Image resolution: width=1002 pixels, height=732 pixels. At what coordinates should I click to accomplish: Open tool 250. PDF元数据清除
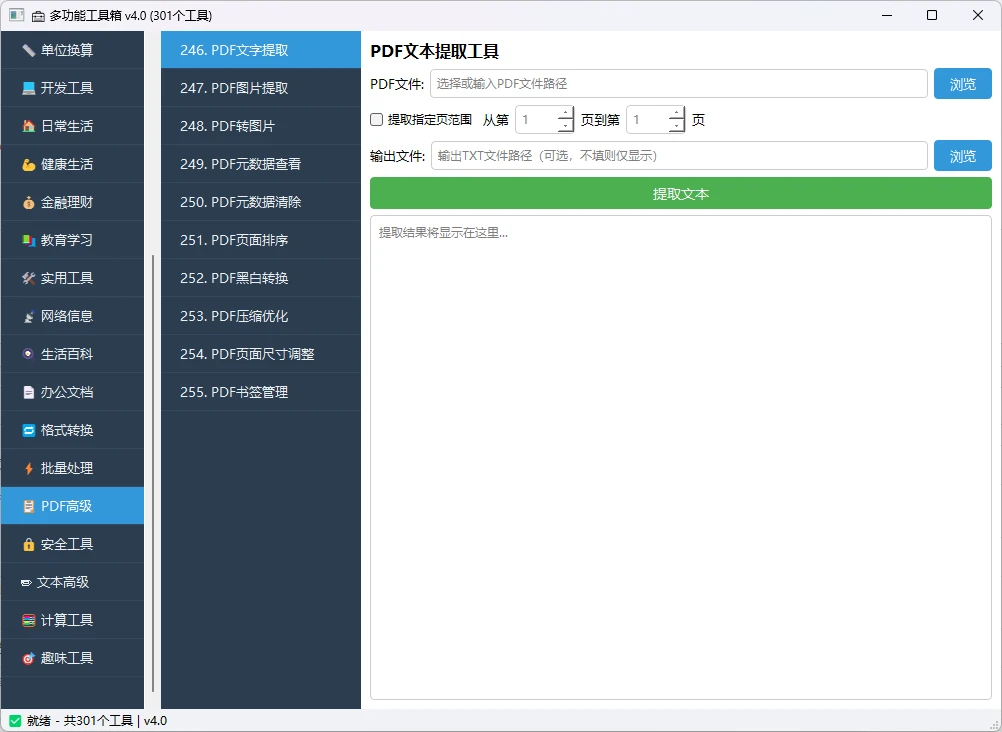click(261, 202)
